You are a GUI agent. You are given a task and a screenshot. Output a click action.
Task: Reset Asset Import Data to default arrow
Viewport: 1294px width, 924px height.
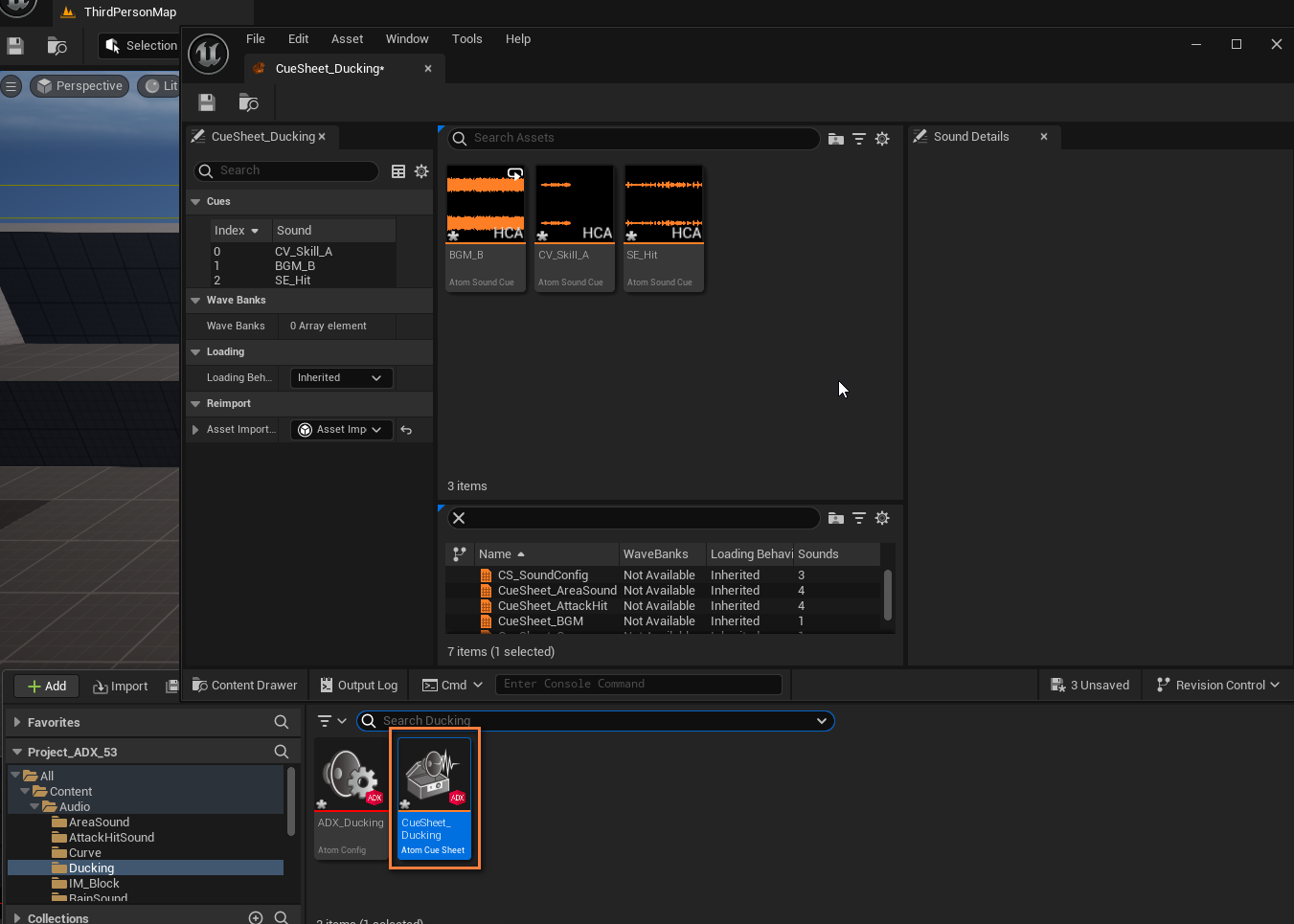[406, 430]
